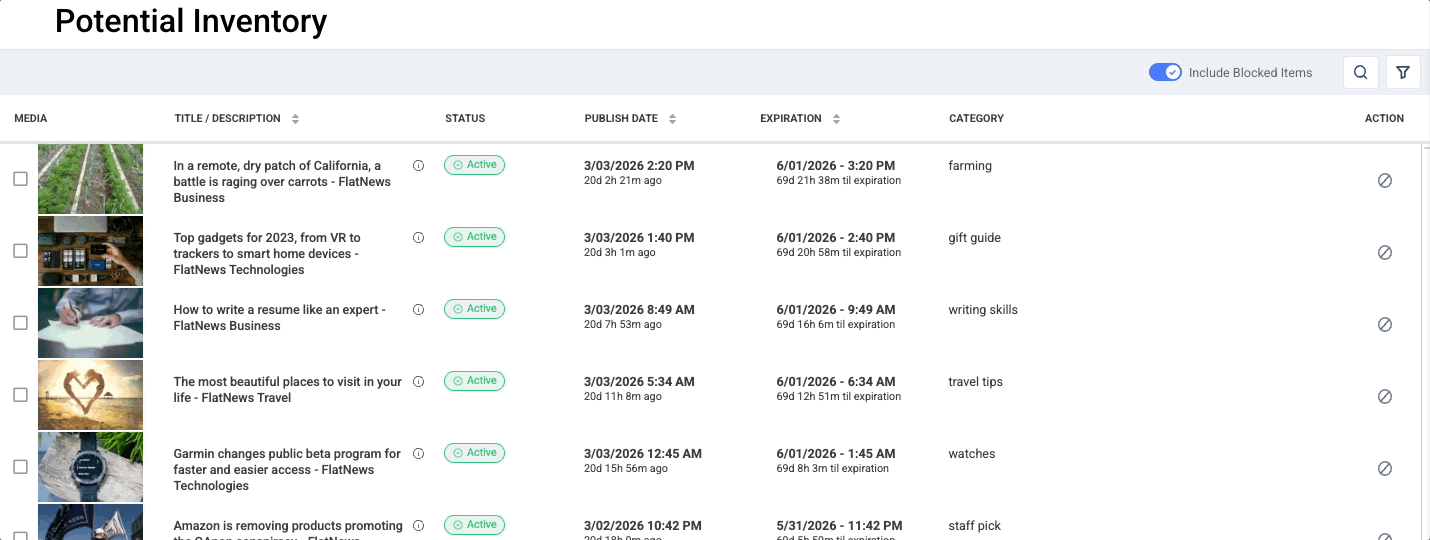Show info for California carrots article
The image size is (1430, 540).
[418, 166]
